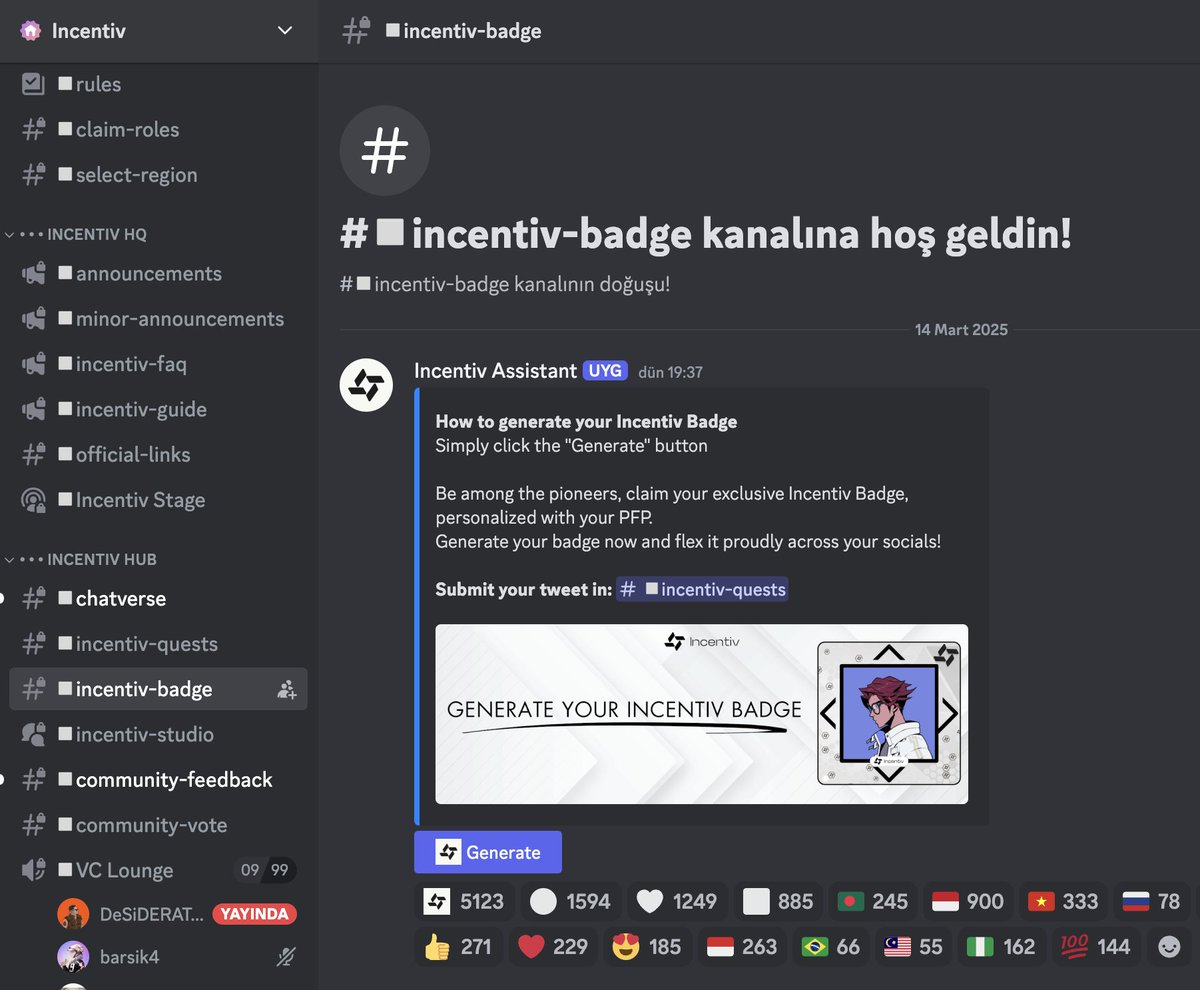The width and height of the screenshot is (1200, 990).
Task: Toggle the 100 emoji reaction with 144
Action: pyautogui.click(x=1095, y=946)
